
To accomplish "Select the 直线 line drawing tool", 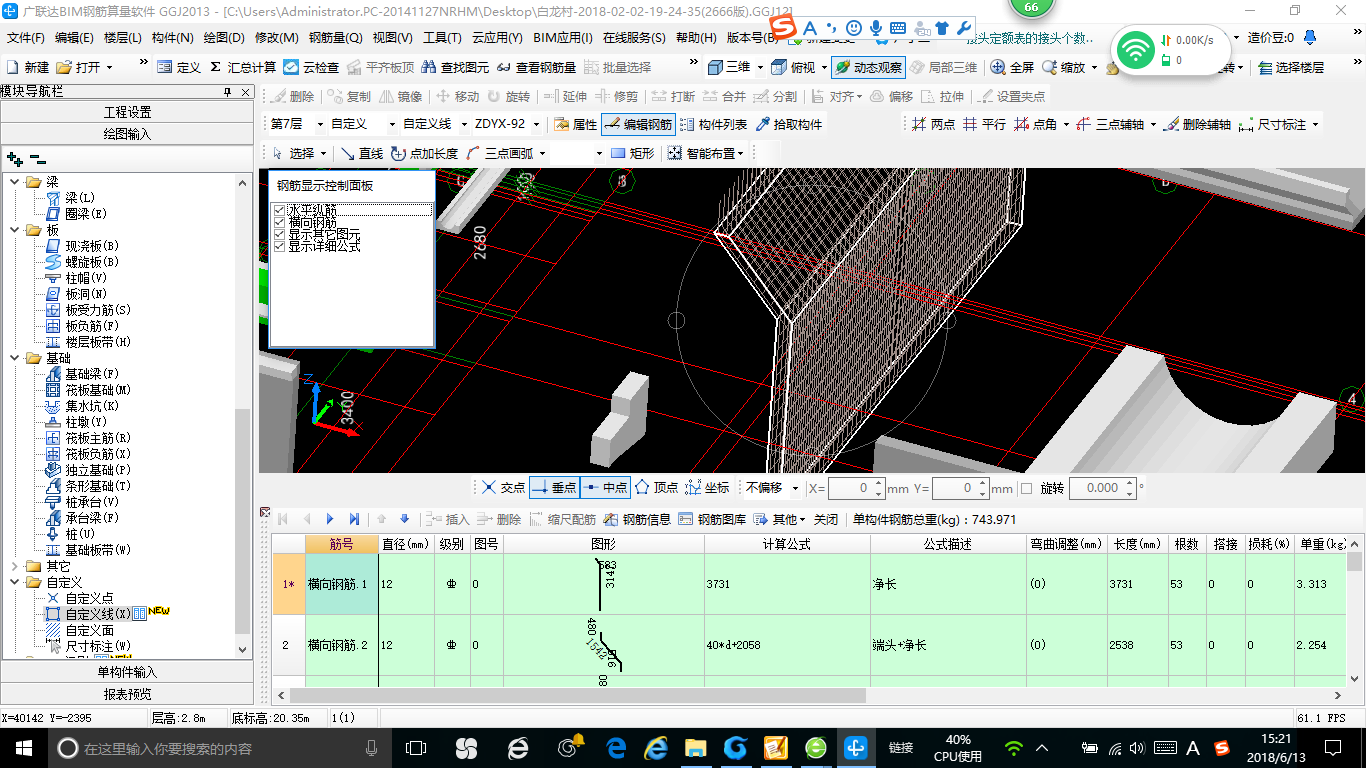I will 361,153.
